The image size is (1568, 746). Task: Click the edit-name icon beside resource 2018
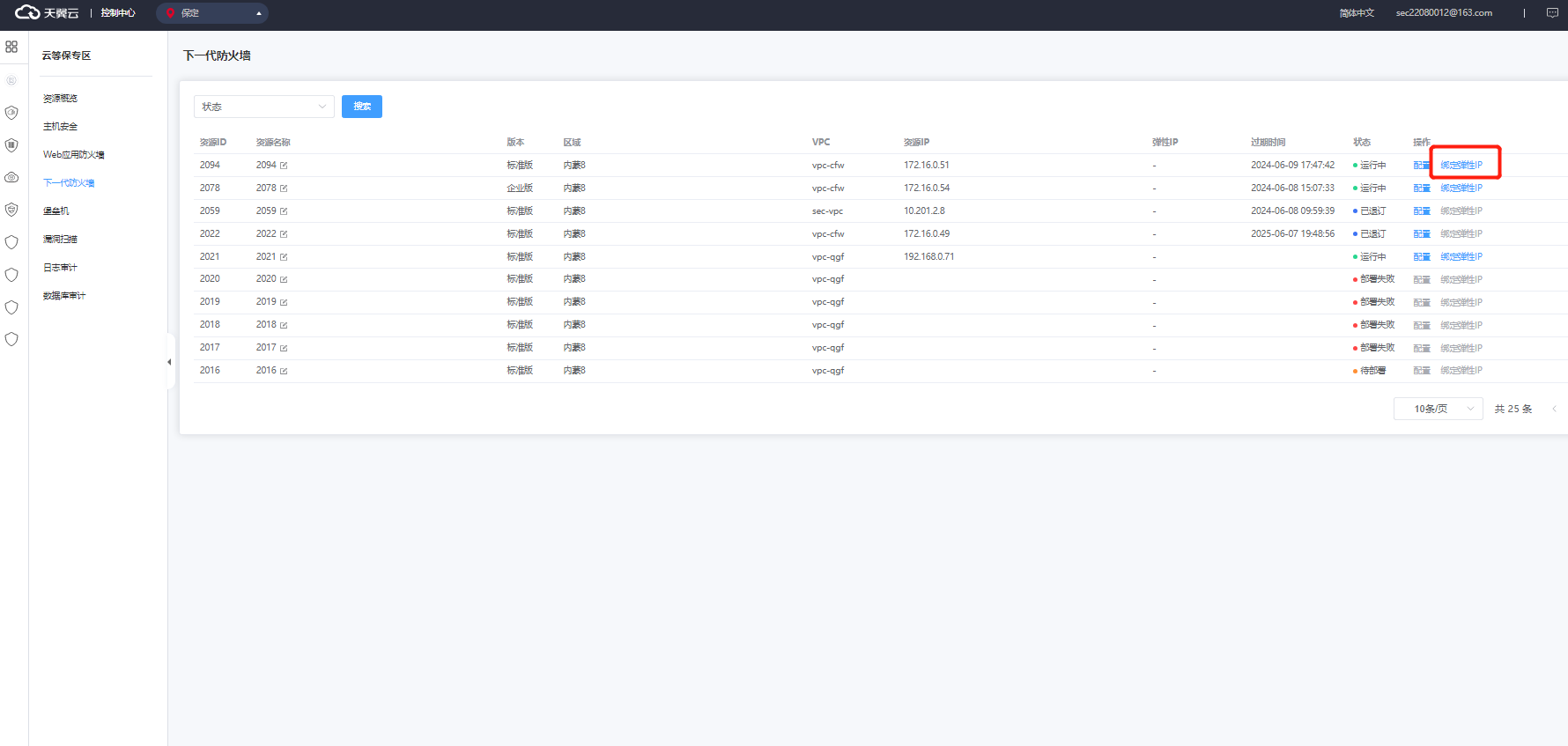coord(284,325)
